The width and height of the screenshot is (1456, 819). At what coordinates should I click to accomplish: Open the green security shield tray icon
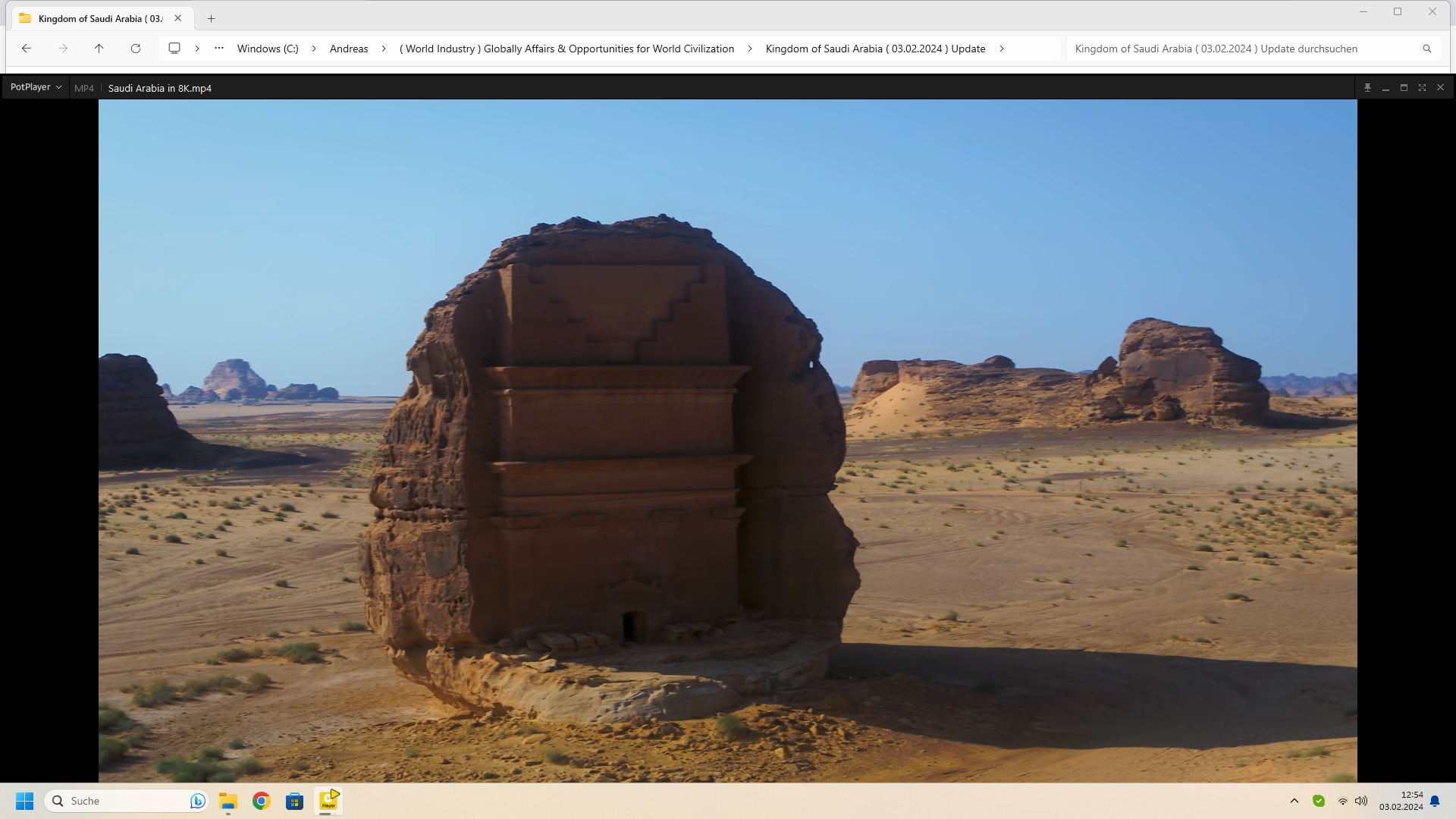point(1319,801)
